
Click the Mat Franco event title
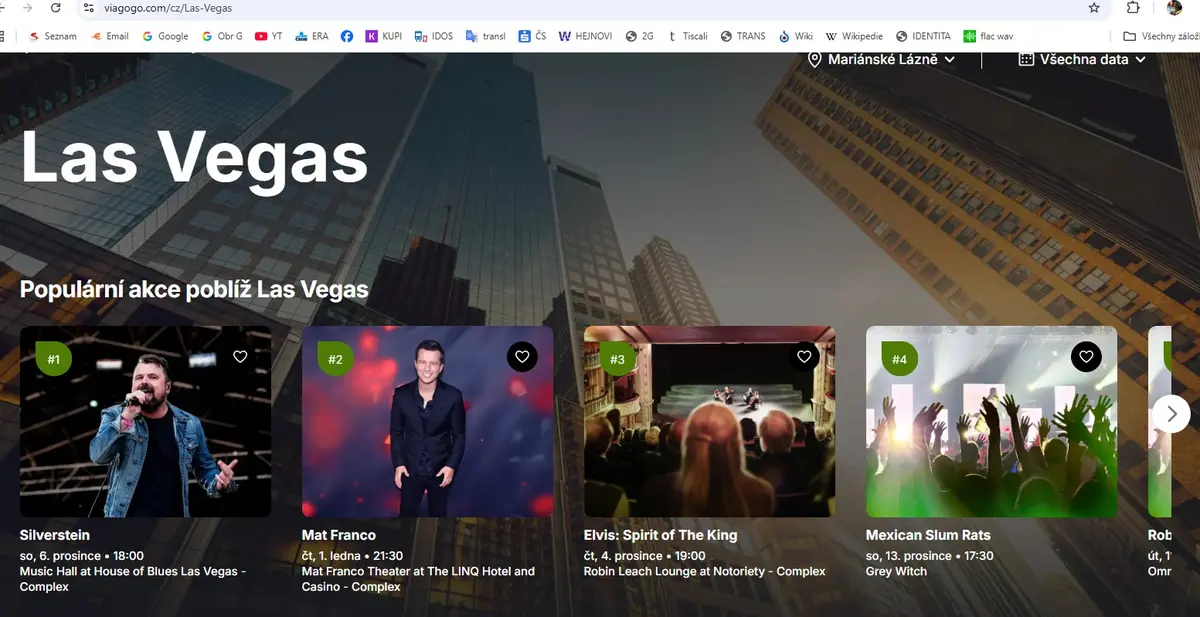coord(339,535)
